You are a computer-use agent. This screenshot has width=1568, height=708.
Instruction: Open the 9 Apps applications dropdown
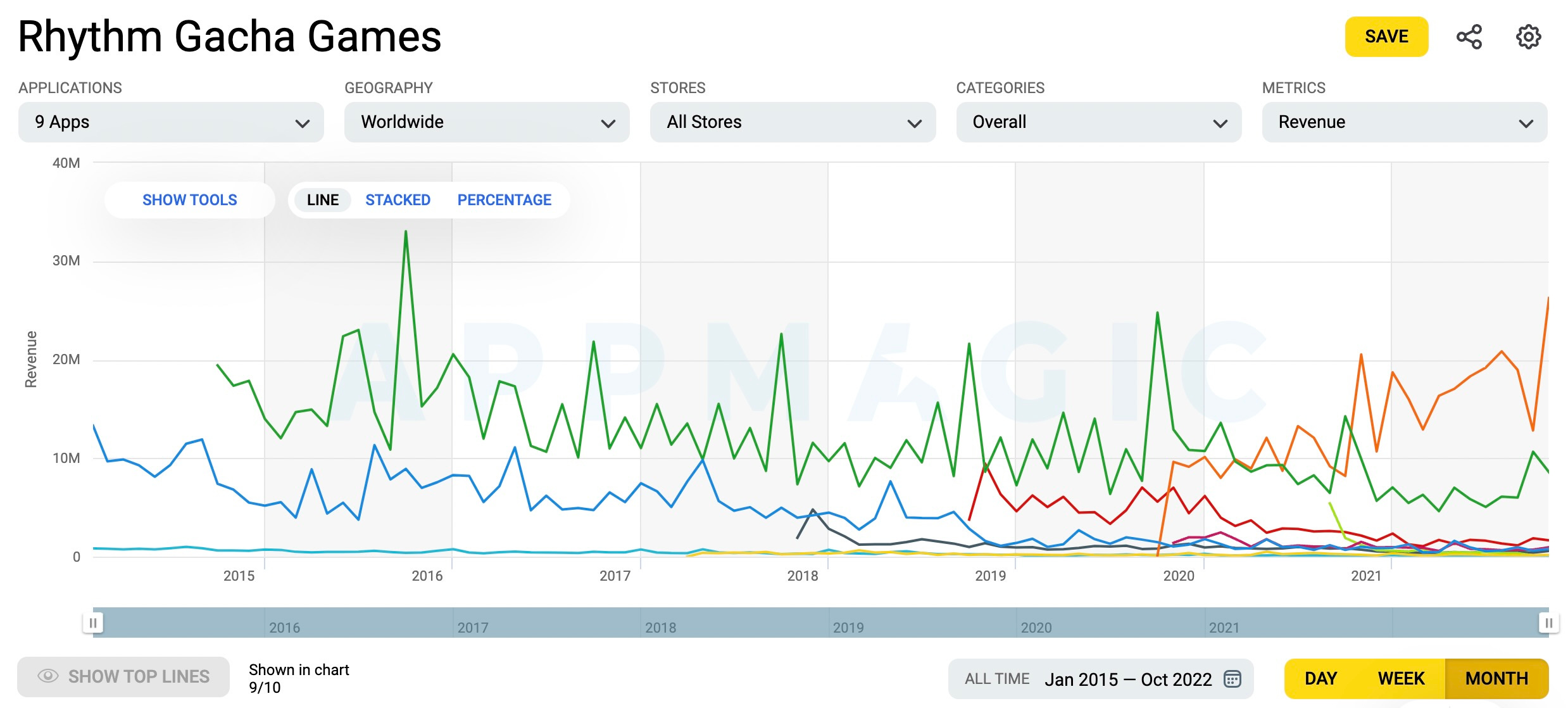click(x=171, y=122)
